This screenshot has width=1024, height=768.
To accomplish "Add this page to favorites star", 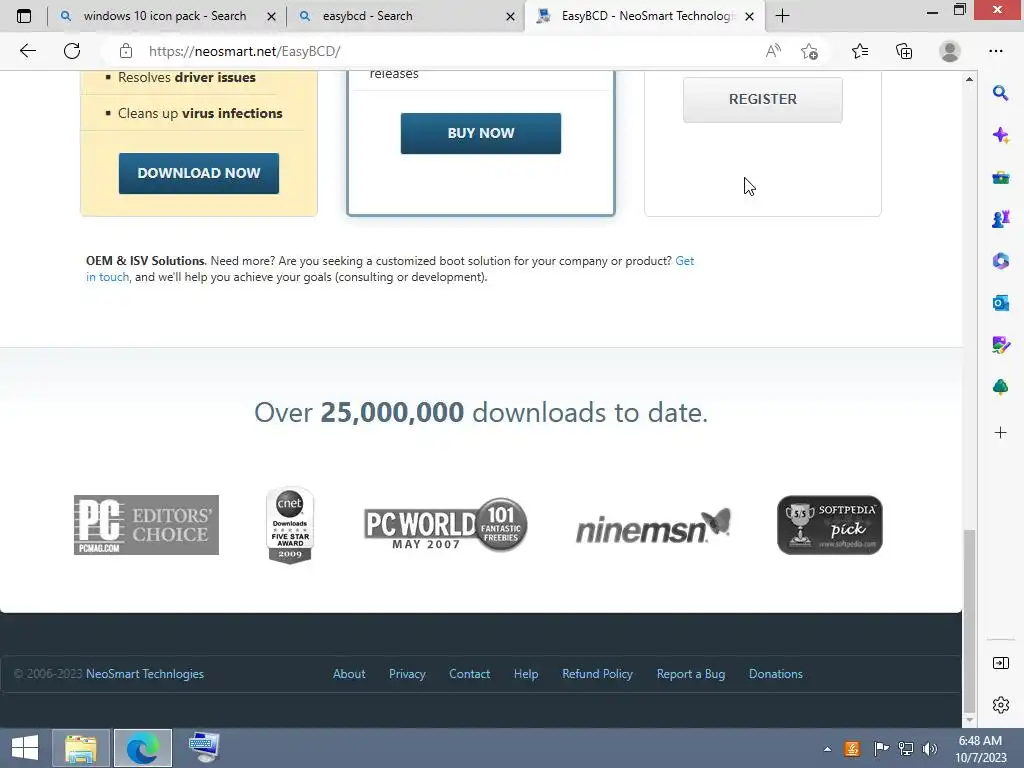I will pos(810,51).
